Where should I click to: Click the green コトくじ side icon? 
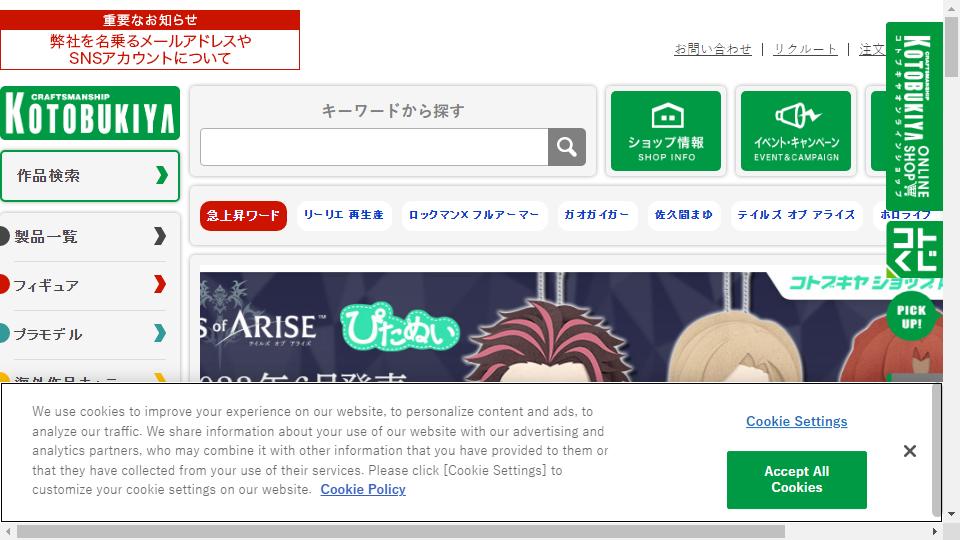point(913,249)
